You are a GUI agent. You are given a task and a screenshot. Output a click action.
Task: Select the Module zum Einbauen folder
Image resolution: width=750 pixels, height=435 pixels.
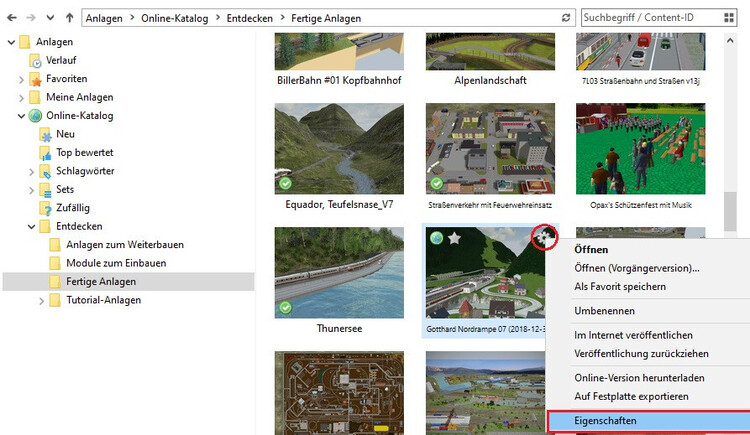[x=116, y=263]
